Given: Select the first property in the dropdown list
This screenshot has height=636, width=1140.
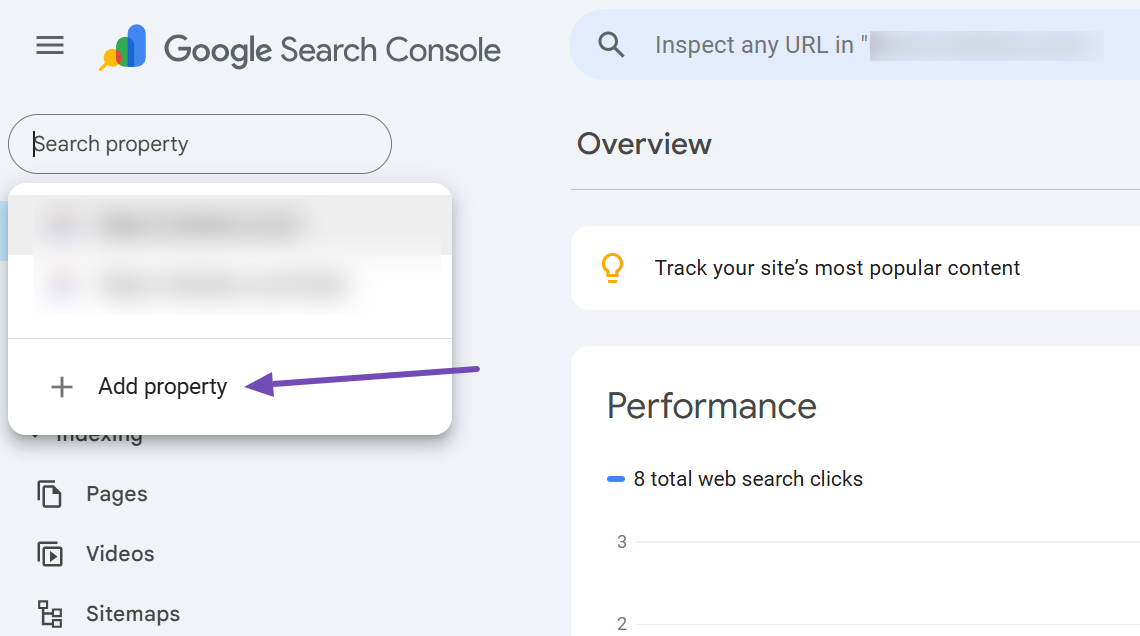Looking at the screenshot, I should (200, 222).
